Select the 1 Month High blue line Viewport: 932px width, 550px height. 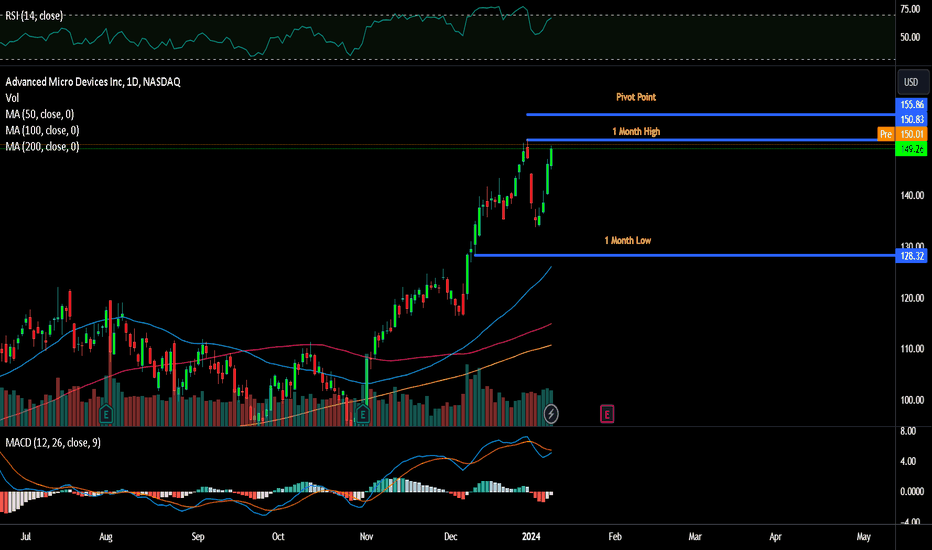[710, 140]
